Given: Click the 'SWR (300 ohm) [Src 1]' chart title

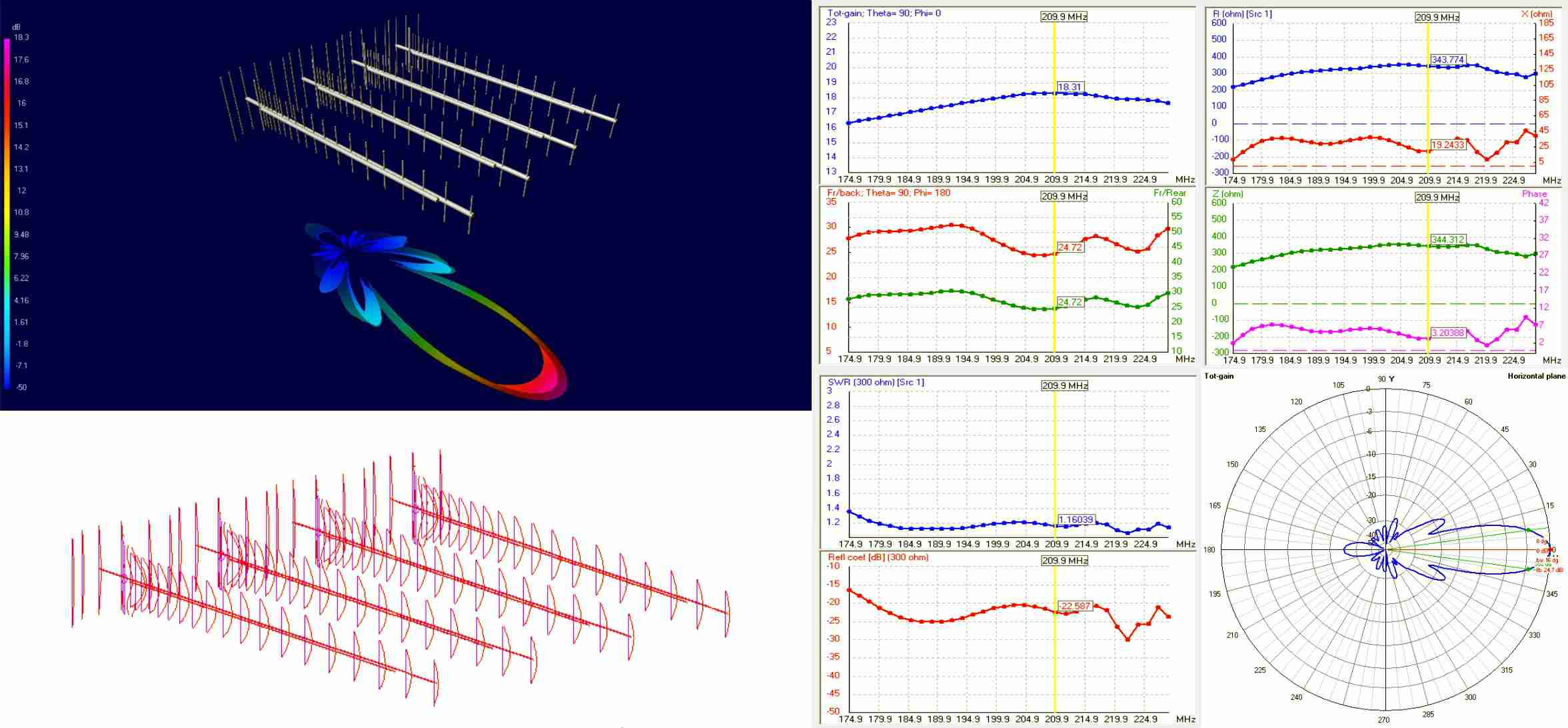Looking at the screenshot, I should click(x=875, y=382).
